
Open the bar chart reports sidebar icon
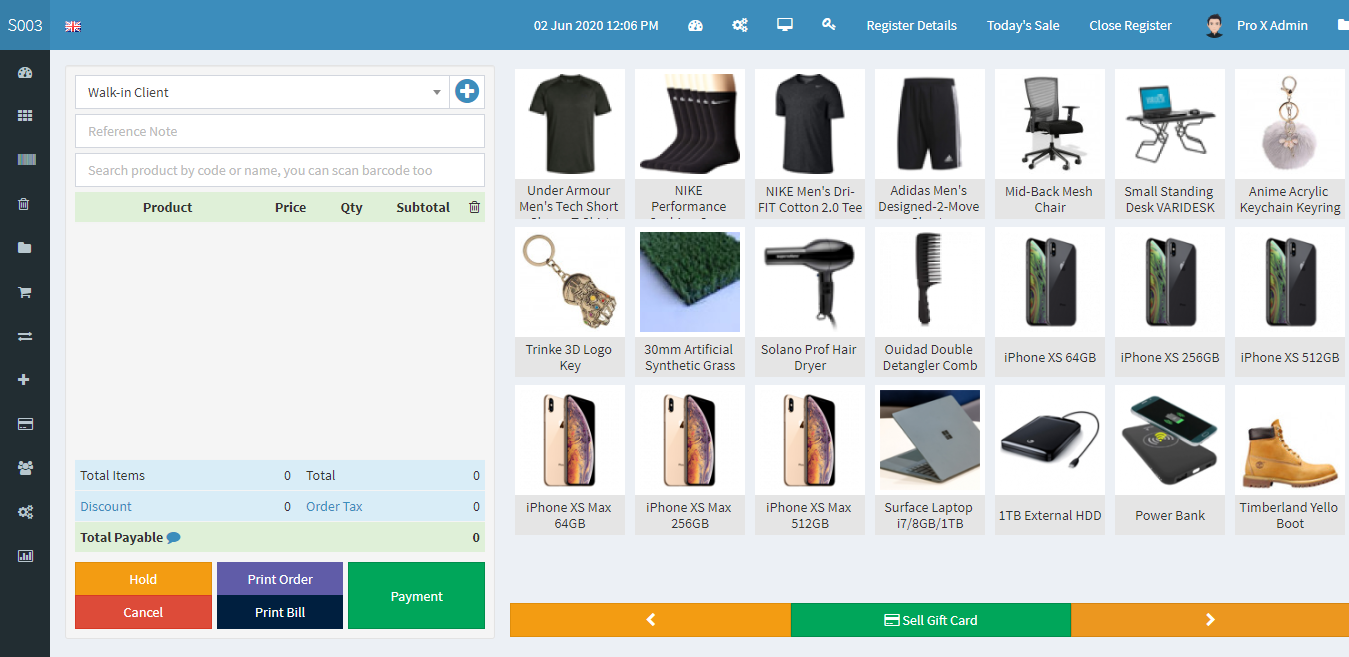coord(25,556)
